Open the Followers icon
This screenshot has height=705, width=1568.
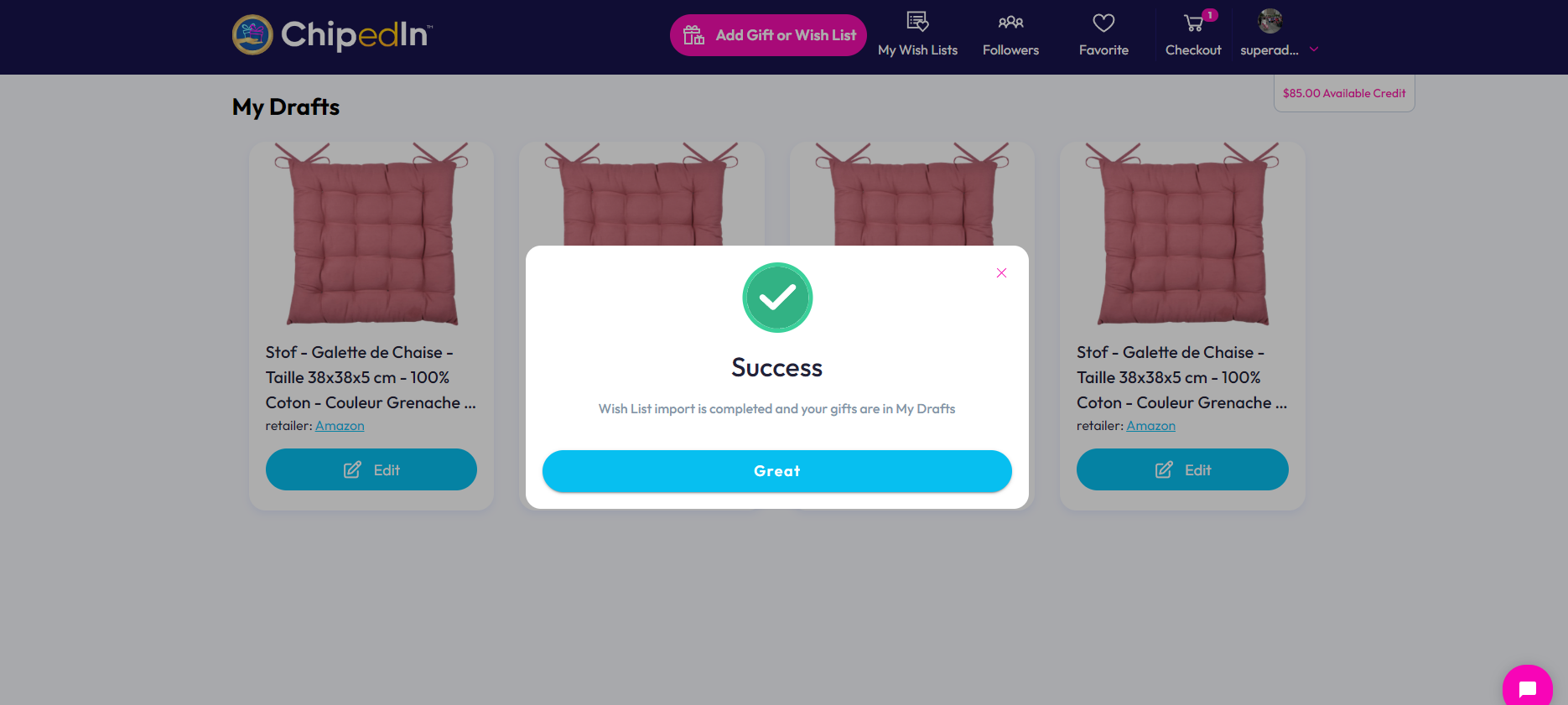click(1010, 22)
